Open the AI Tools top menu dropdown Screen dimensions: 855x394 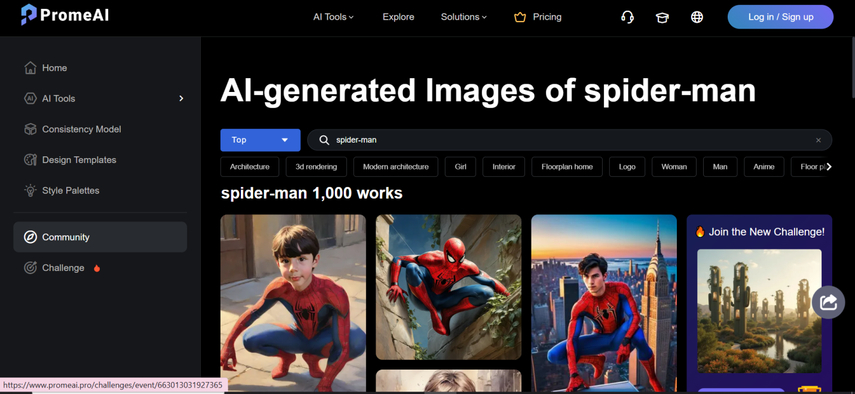tap(333, 17)
